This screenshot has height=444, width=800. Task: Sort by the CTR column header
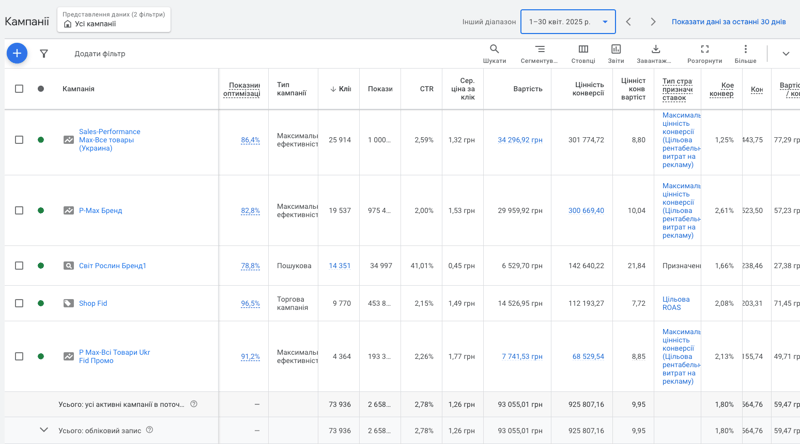[427, 89]
